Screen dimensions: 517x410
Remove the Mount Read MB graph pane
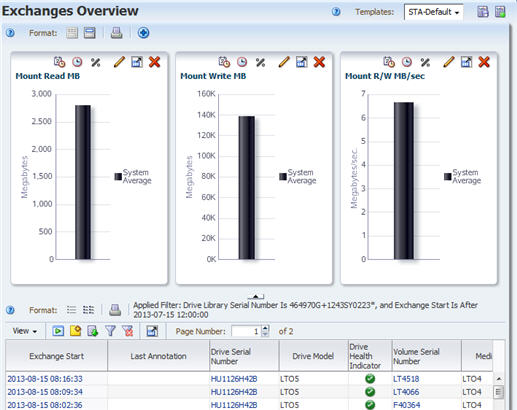click(x=154, y=62)
